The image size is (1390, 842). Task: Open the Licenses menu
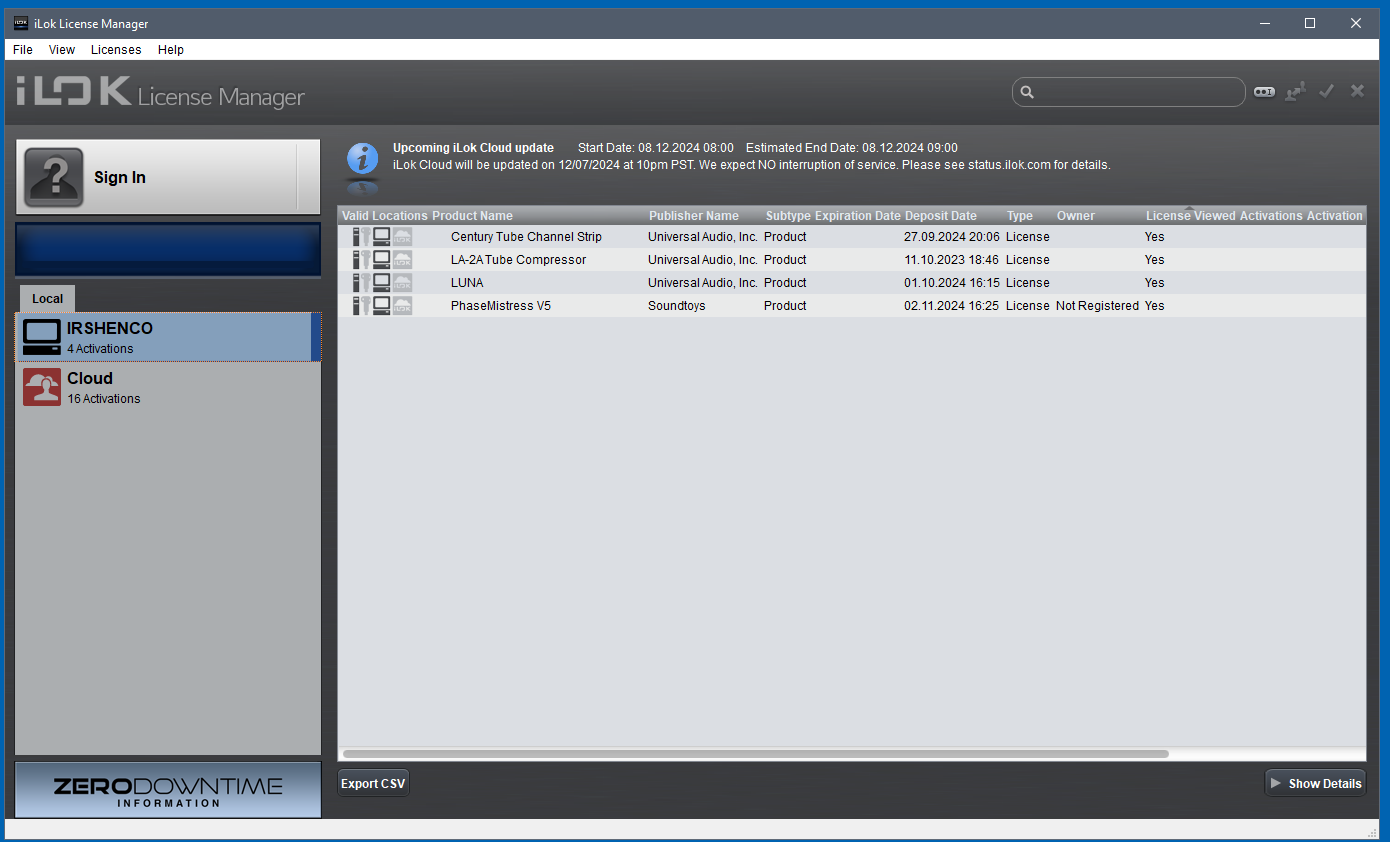(116, 50)
